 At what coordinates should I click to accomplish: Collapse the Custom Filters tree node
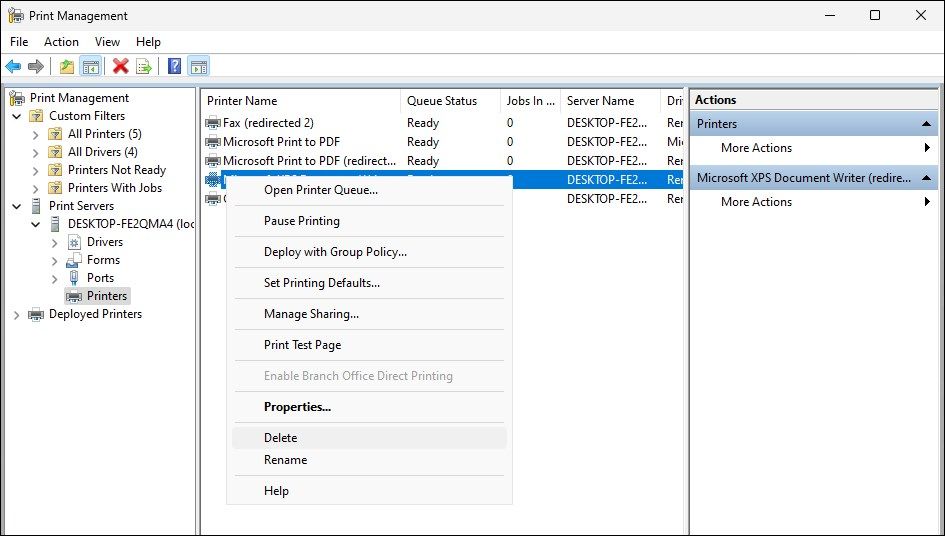click(17, 116)
